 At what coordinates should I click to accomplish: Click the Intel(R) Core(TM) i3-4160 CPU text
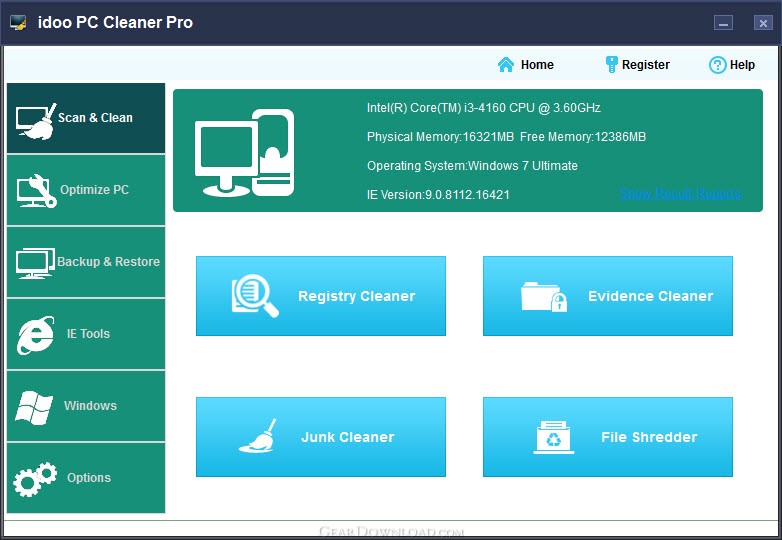pos(483,108)
